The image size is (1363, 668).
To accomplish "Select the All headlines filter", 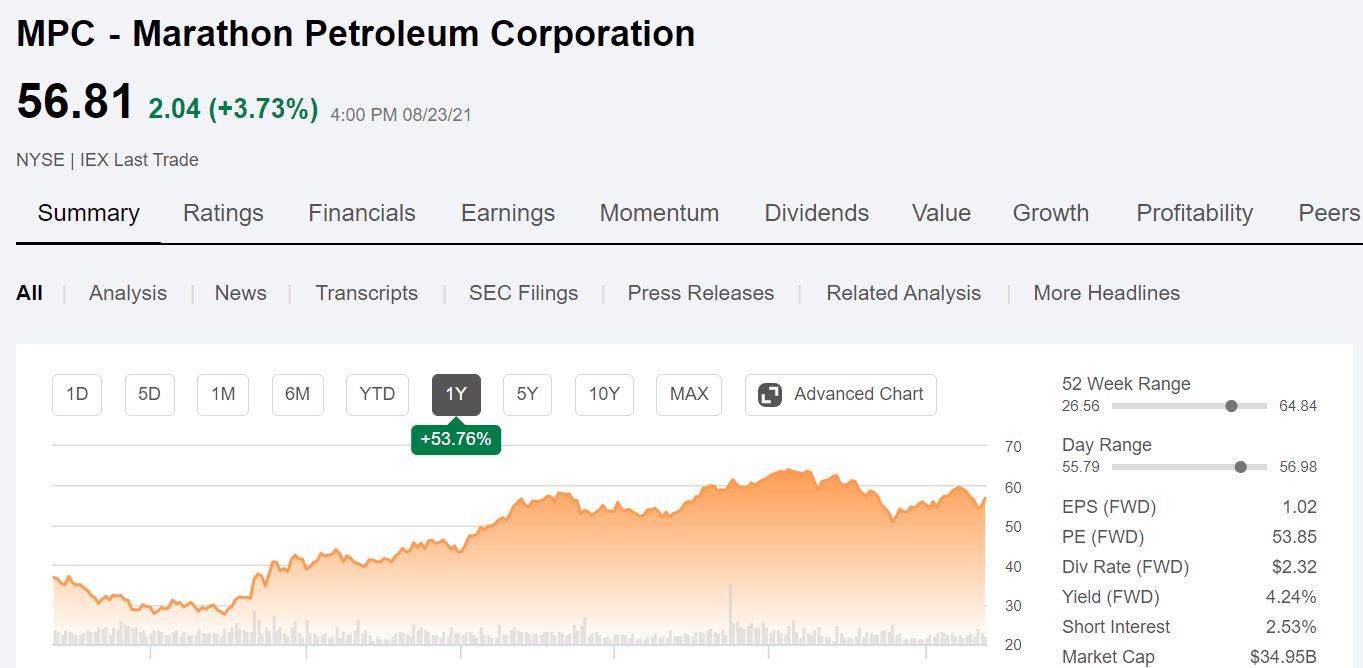I will (29, 292).
